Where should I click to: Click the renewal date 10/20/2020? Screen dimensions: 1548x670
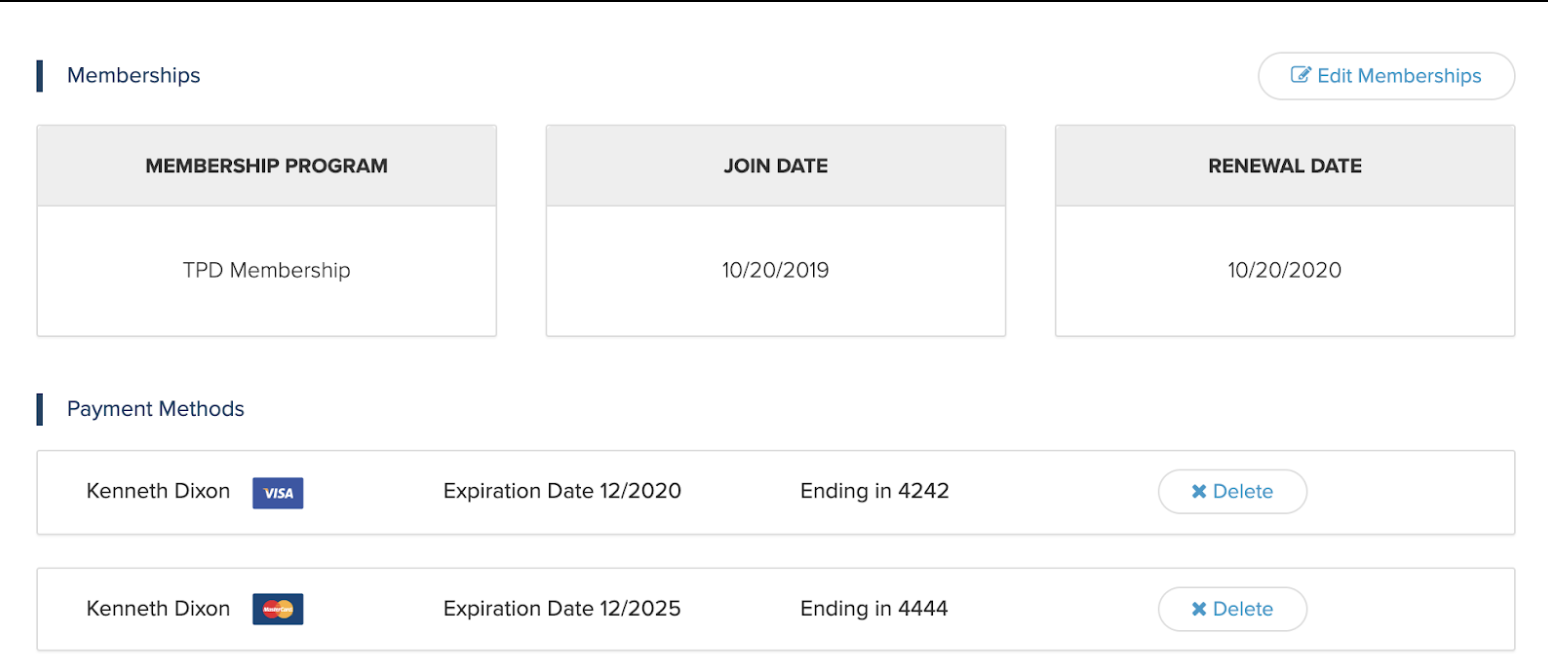pyautogui.click(x=1285, y=270)
